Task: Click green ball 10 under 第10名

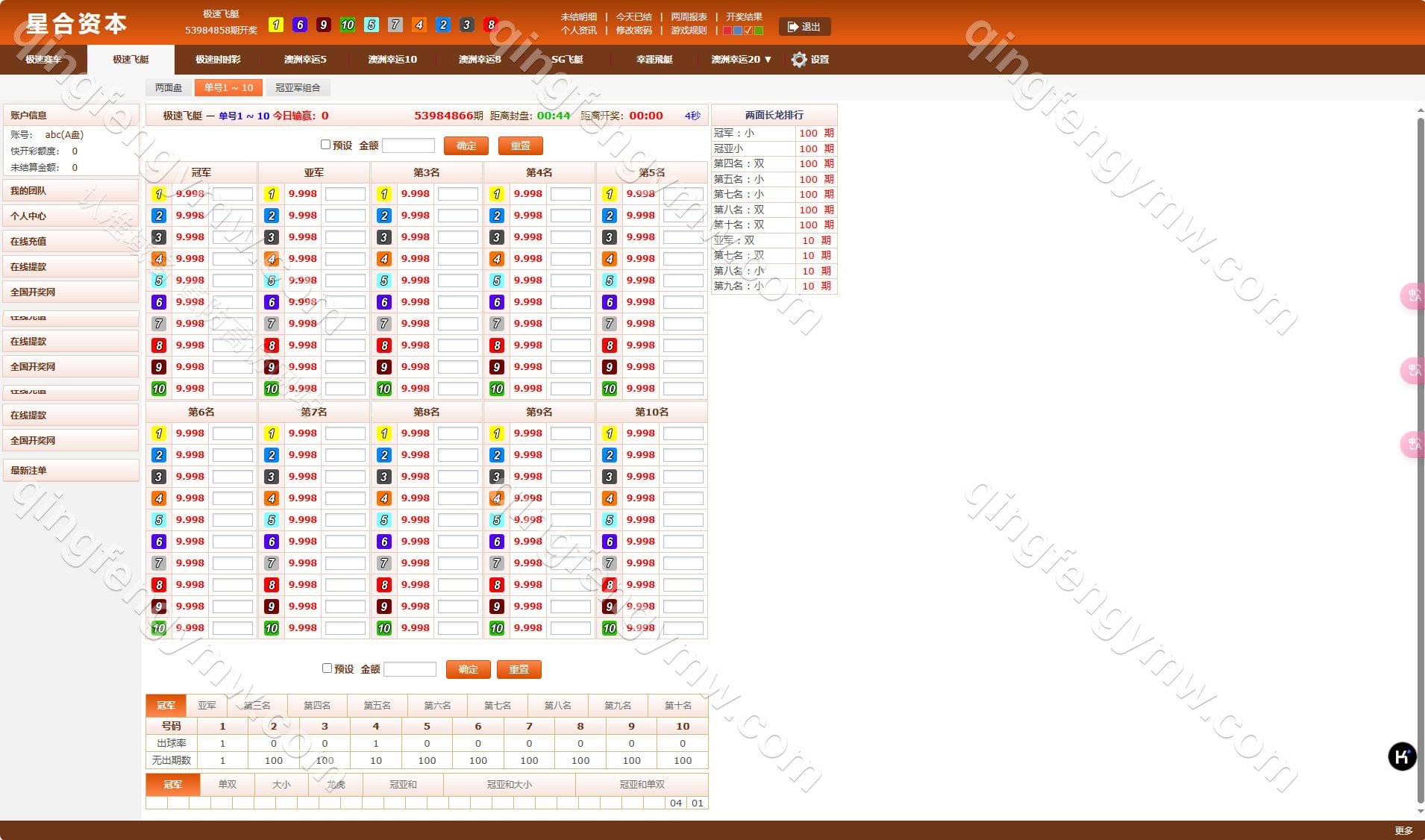Action: coord(610,628)
